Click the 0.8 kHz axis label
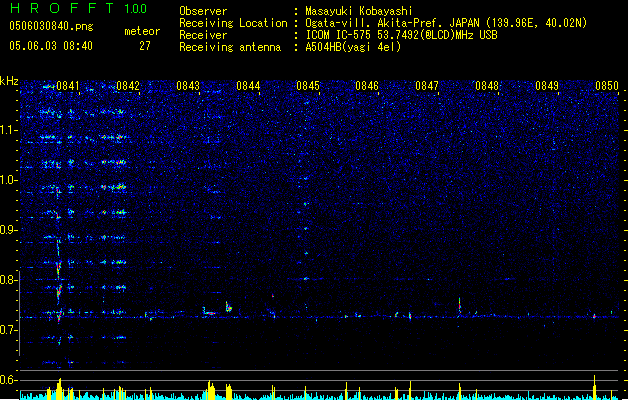 pyautogui.click(x=9, y=280)
